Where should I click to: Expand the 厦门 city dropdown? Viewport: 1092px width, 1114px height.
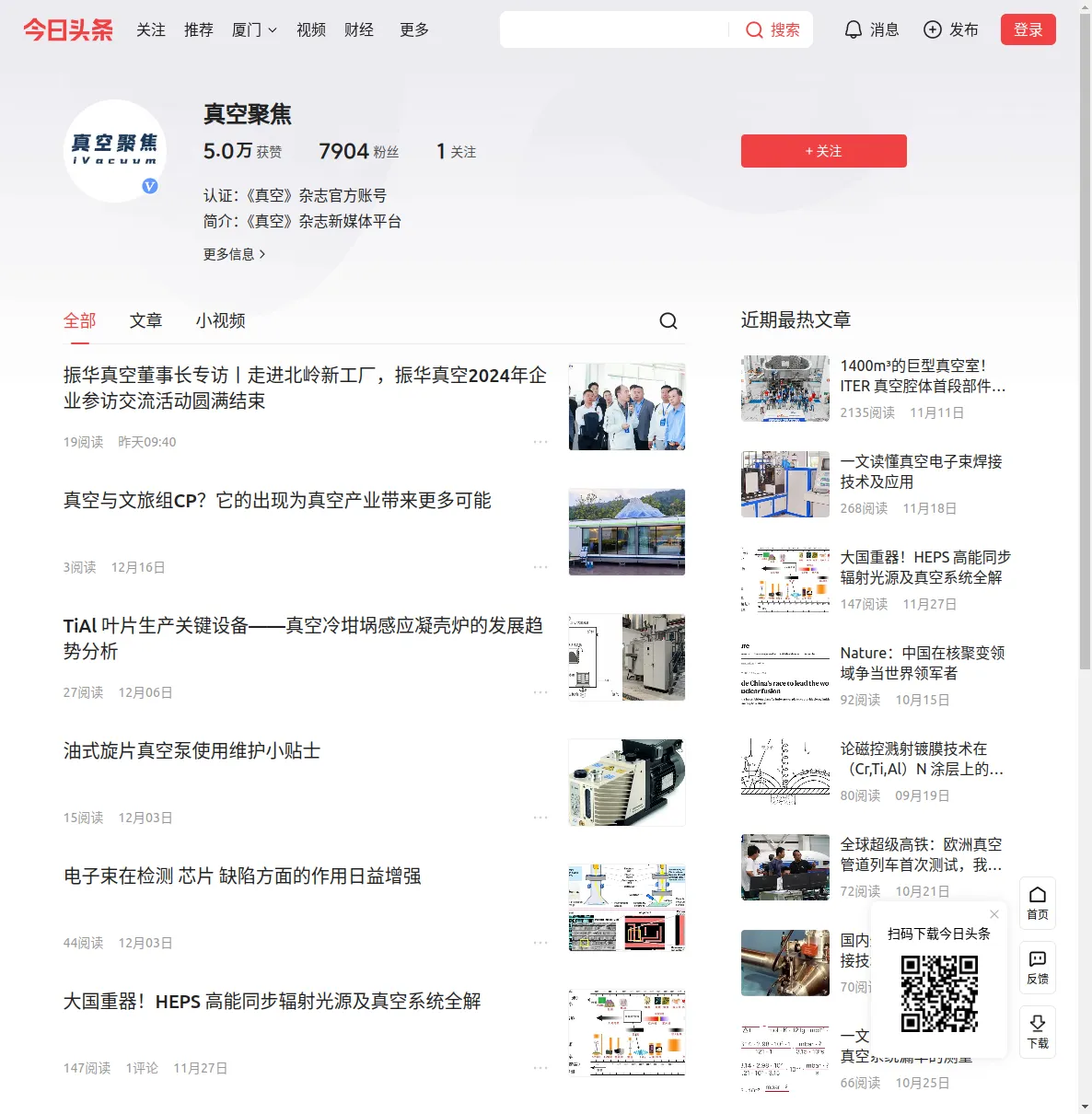[254, 30]
